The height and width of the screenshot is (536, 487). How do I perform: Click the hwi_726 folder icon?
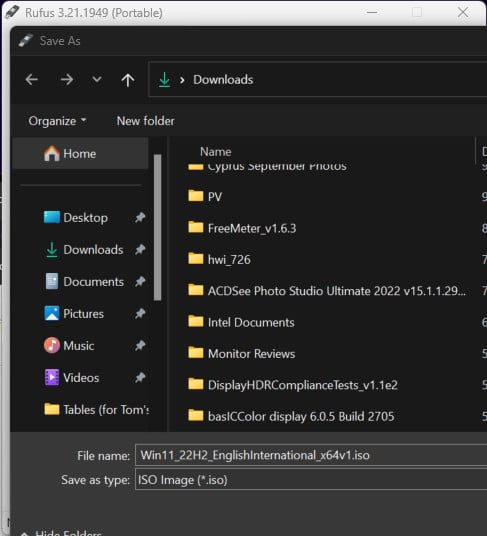click(x=196, y=259)
